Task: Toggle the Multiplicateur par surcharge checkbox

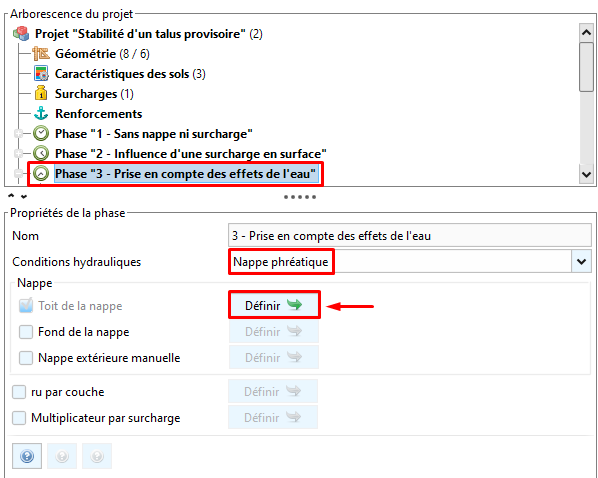Action: 19,418
